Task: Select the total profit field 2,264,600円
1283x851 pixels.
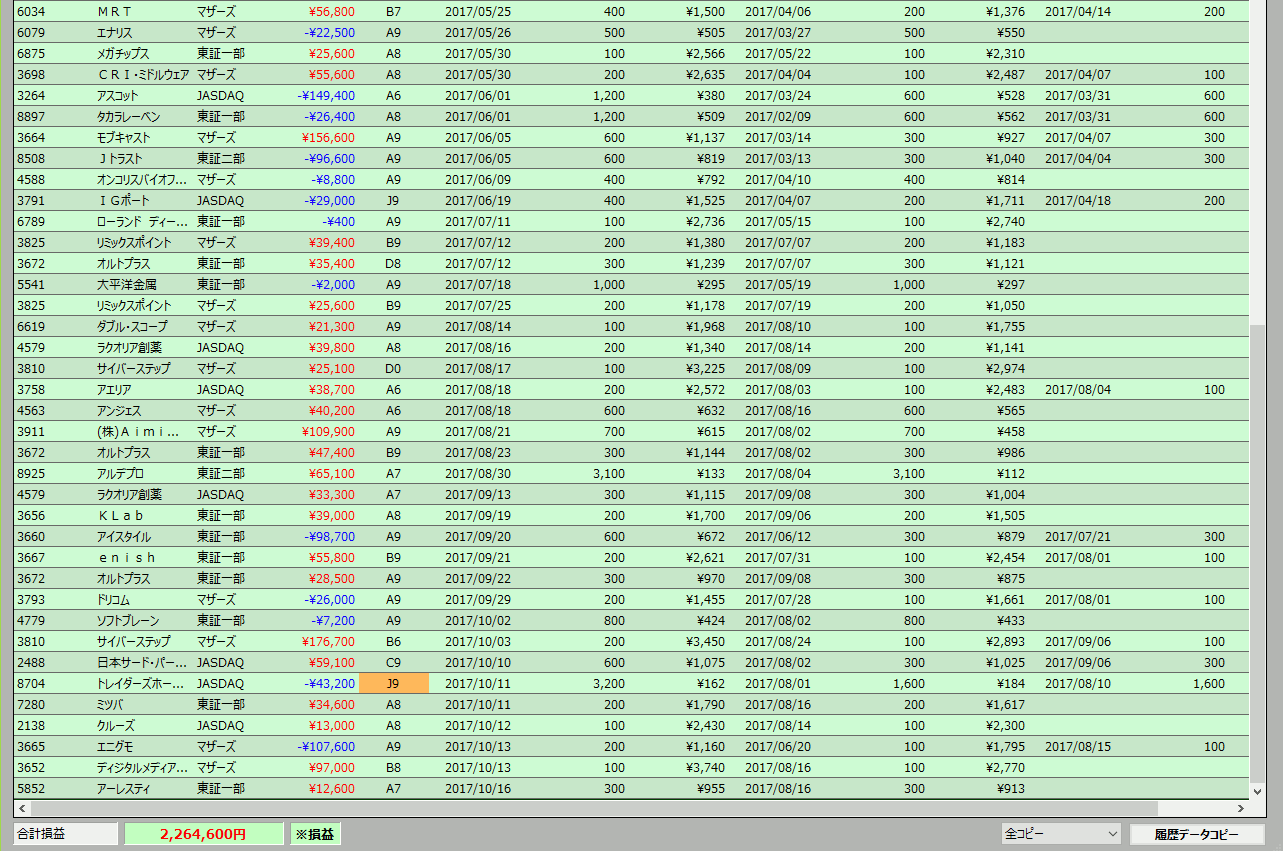Action: coord(204,834)
